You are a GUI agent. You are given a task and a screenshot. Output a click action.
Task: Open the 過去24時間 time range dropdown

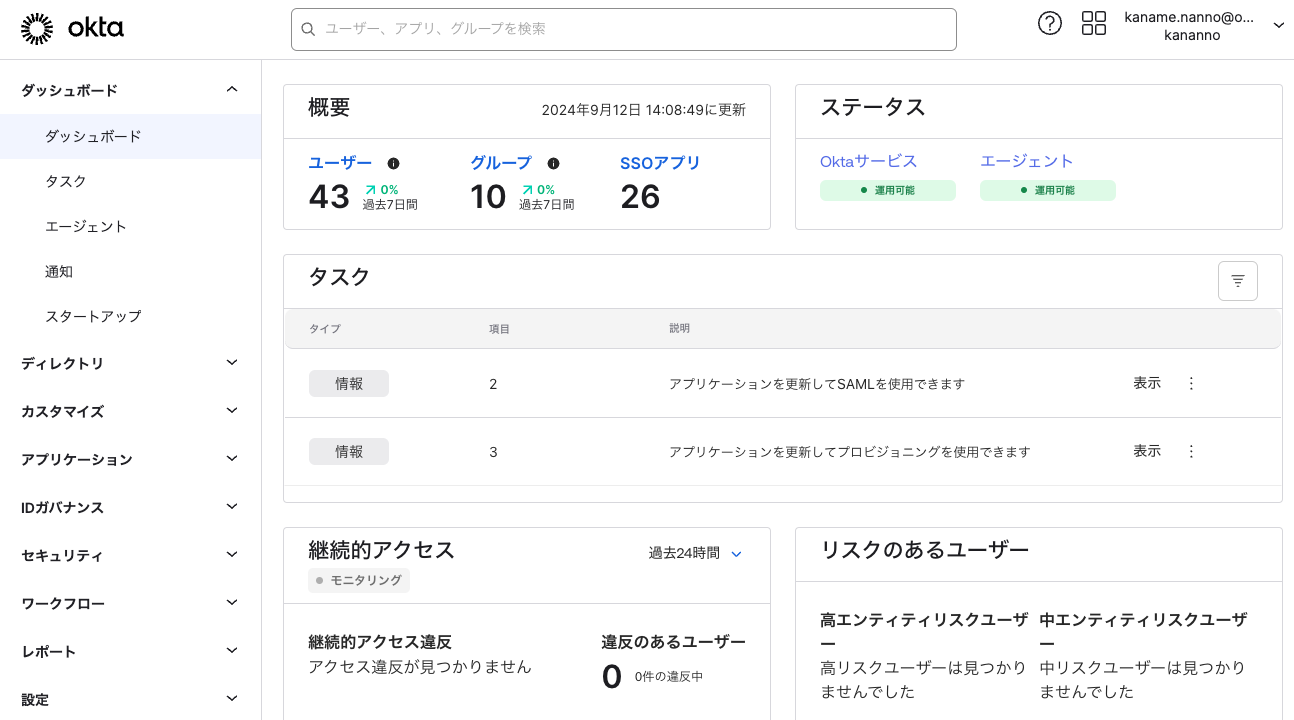[x=695, y=553]
